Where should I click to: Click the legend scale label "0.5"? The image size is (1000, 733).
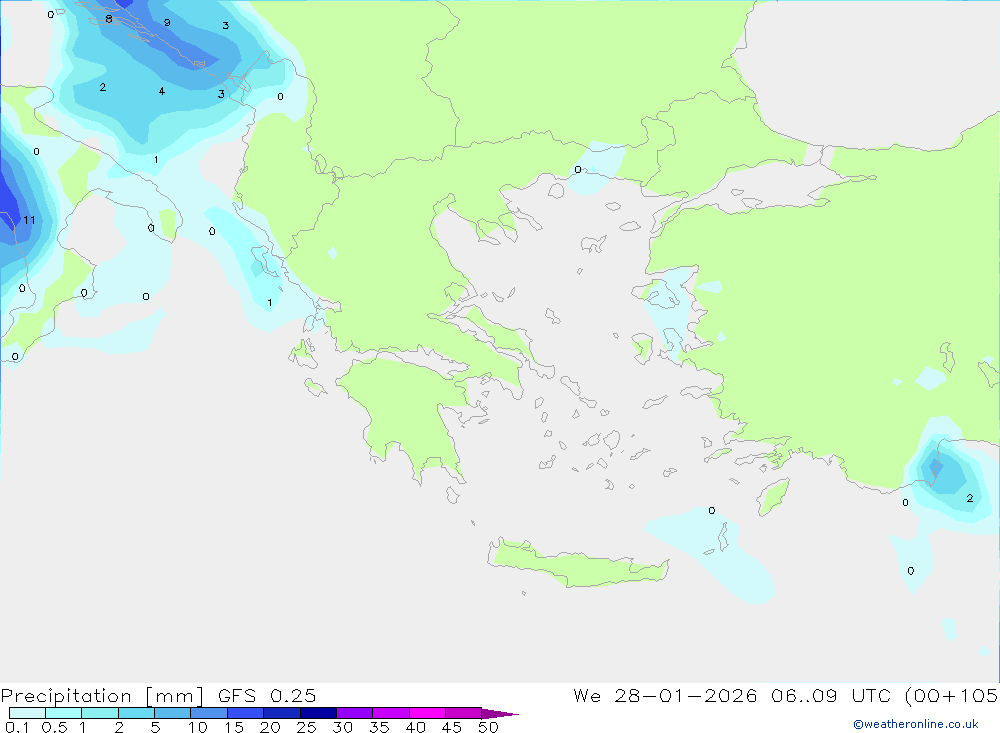click(54, 727)
